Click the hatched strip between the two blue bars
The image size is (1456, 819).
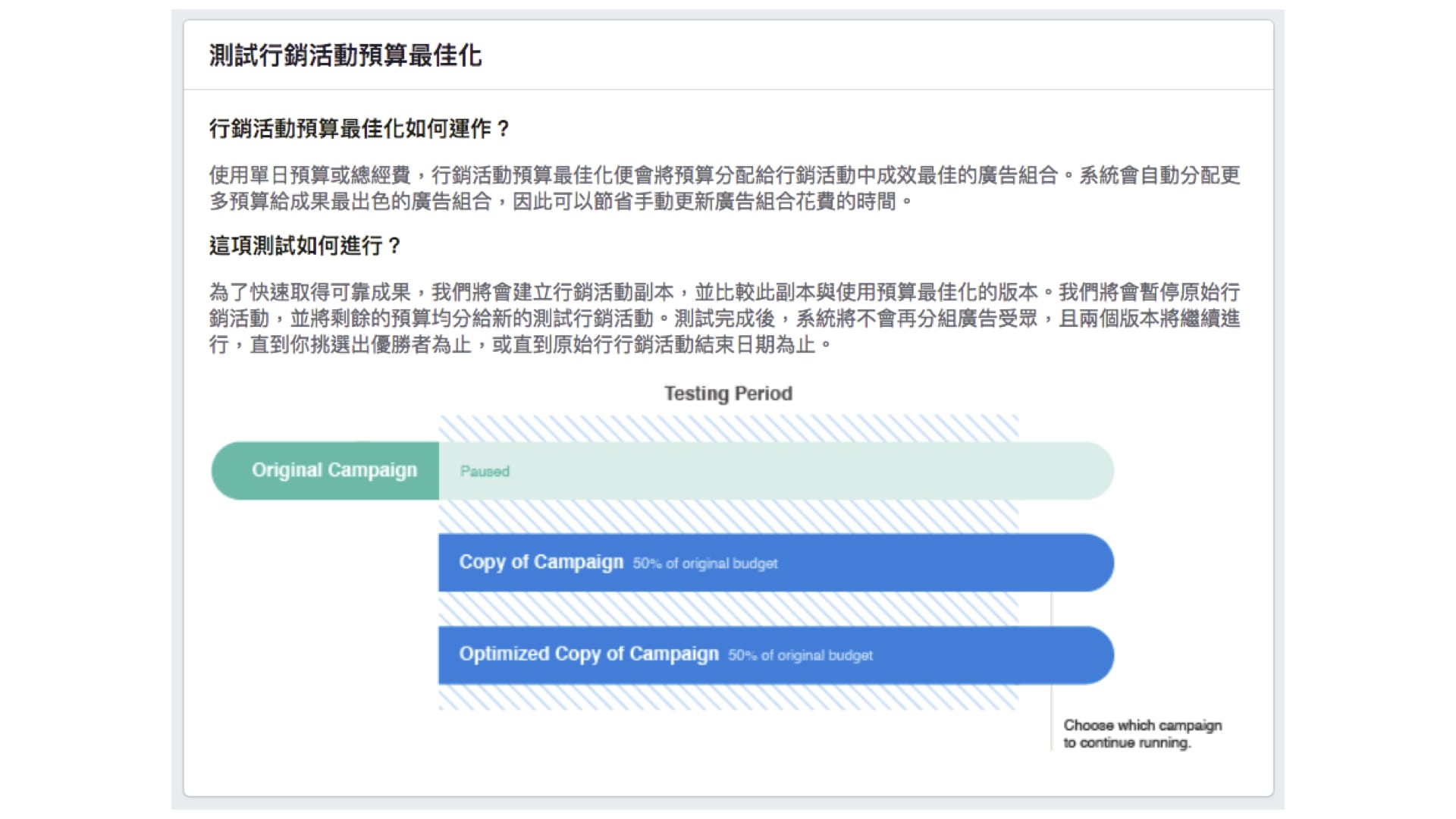click(x=728, y=609)
